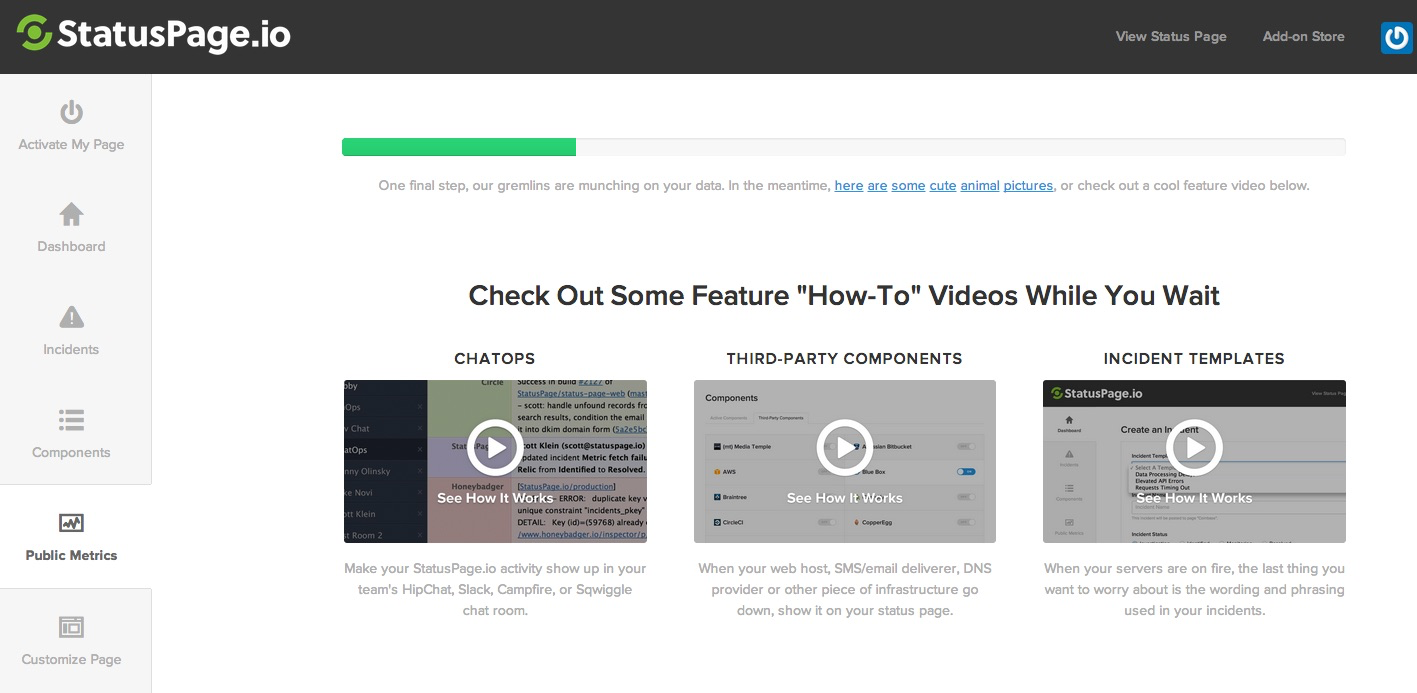Click the StatusPage.io logo in header
The width and height of the screenshot is (1417, 693).
click(x=154, y=34)
